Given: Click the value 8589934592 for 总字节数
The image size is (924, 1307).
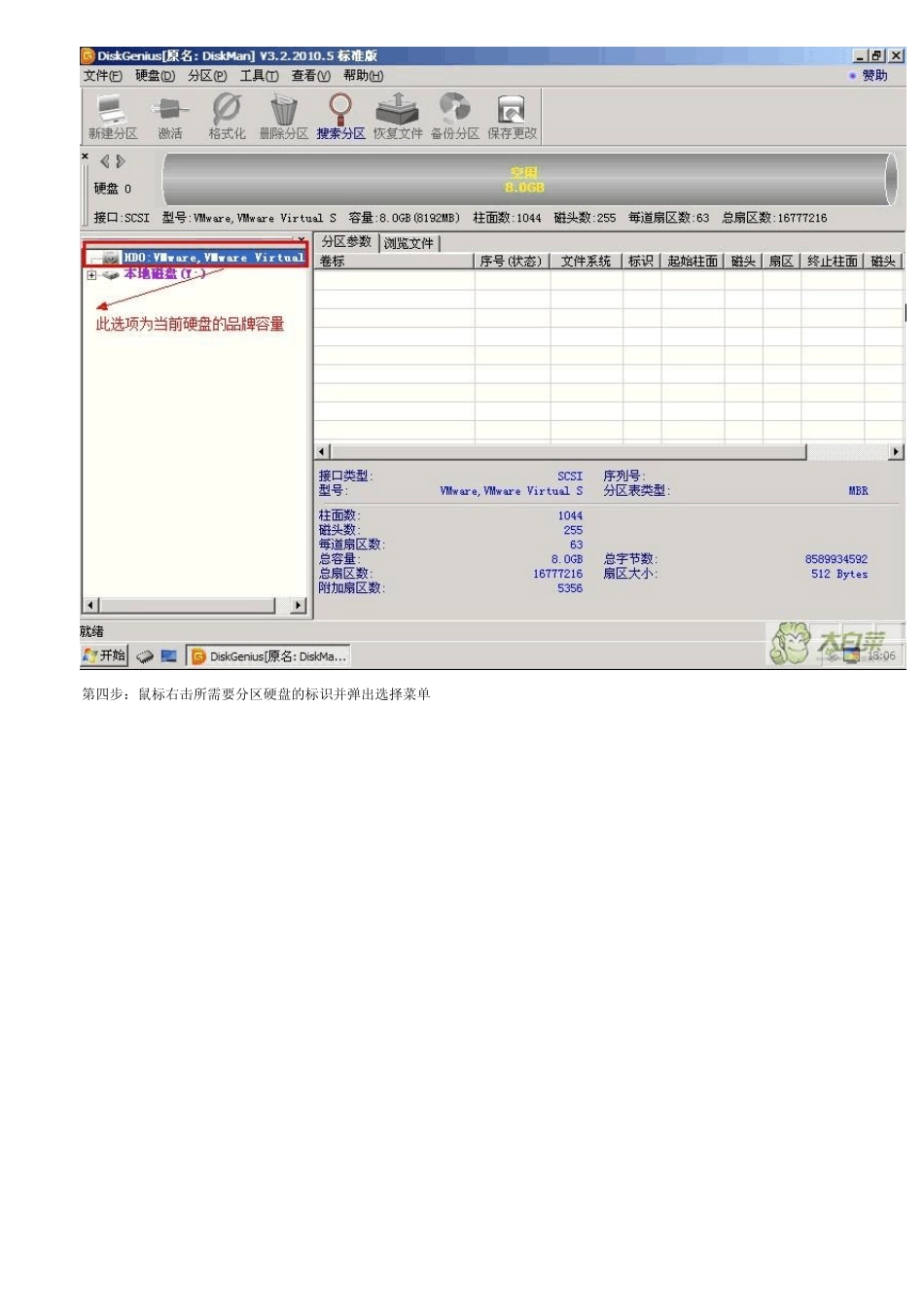Looking at the screenshot, I should point(836,559).
